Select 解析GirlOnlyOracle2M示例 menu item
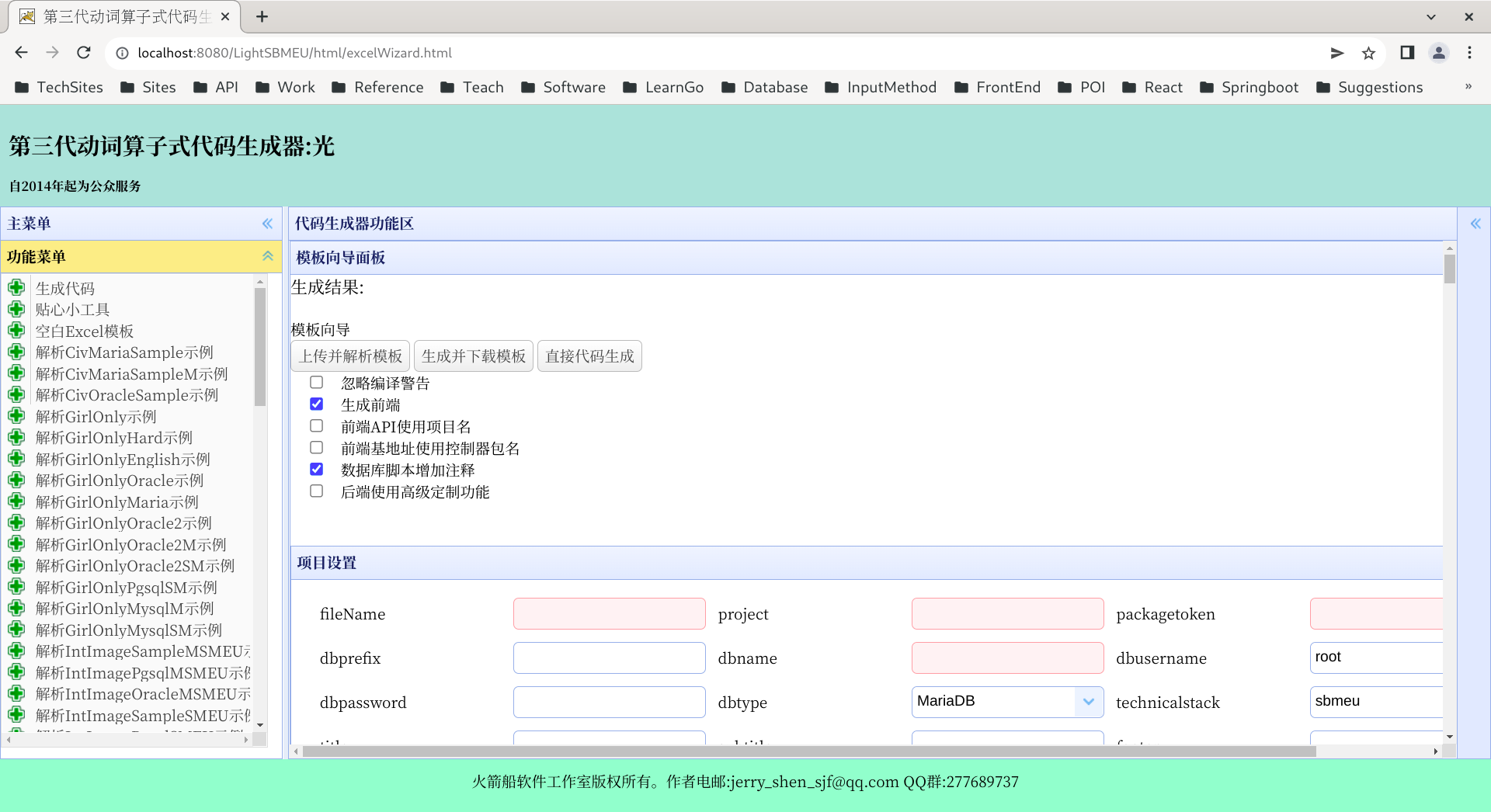 (131, 545)
